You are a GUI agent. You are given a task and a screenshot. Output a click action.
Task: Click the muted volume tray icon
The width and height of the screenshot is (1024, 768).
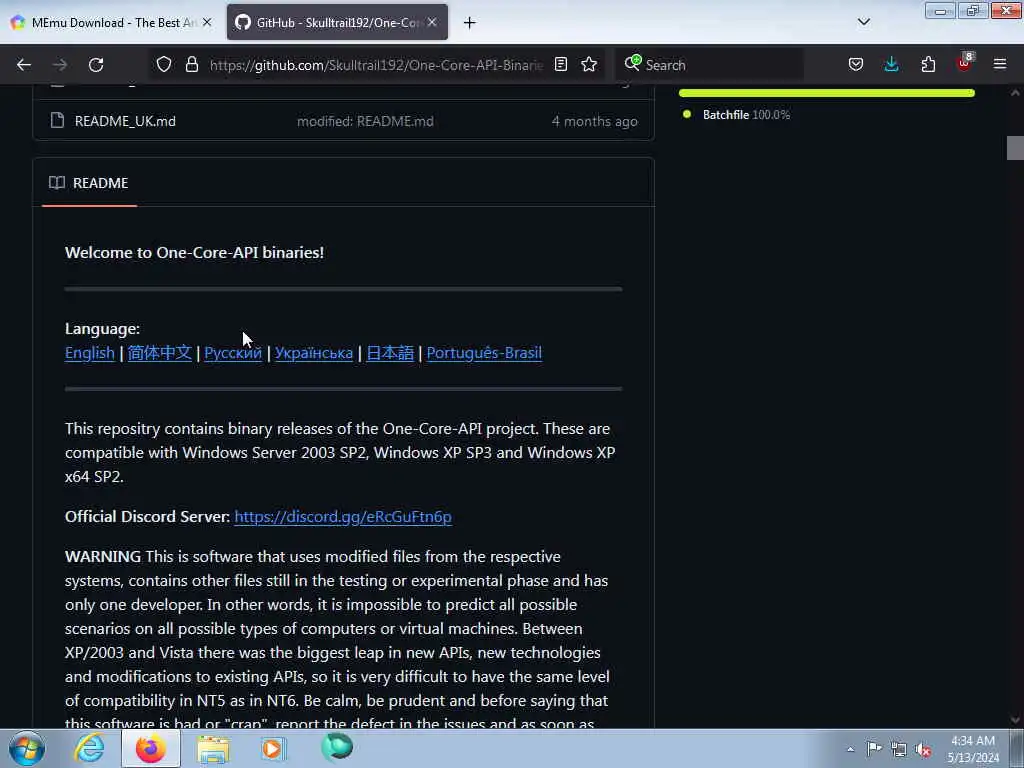tap(923, 750)
